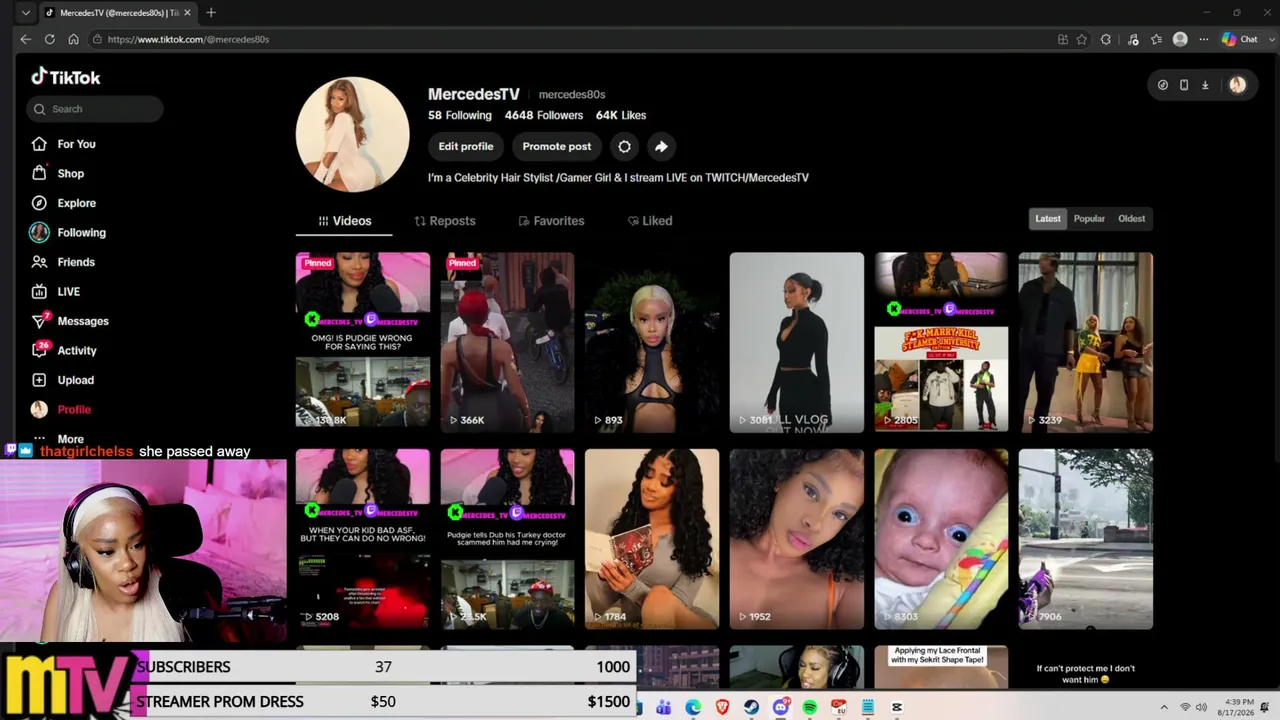Open the browser home page
The height and width of the screenshot is (720, 1280).
[73, 39]
